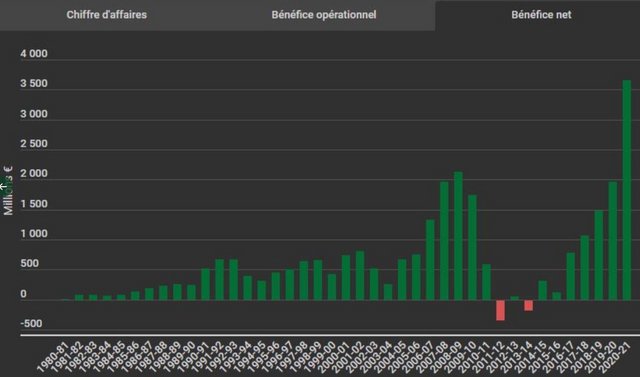Click the '4 000' y-axis label

[x=34, y=54]
